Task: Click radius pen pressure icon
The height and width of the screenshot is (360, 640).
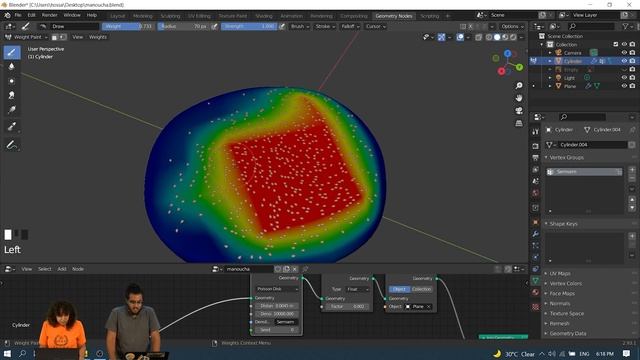Action: tap(214, 26)
